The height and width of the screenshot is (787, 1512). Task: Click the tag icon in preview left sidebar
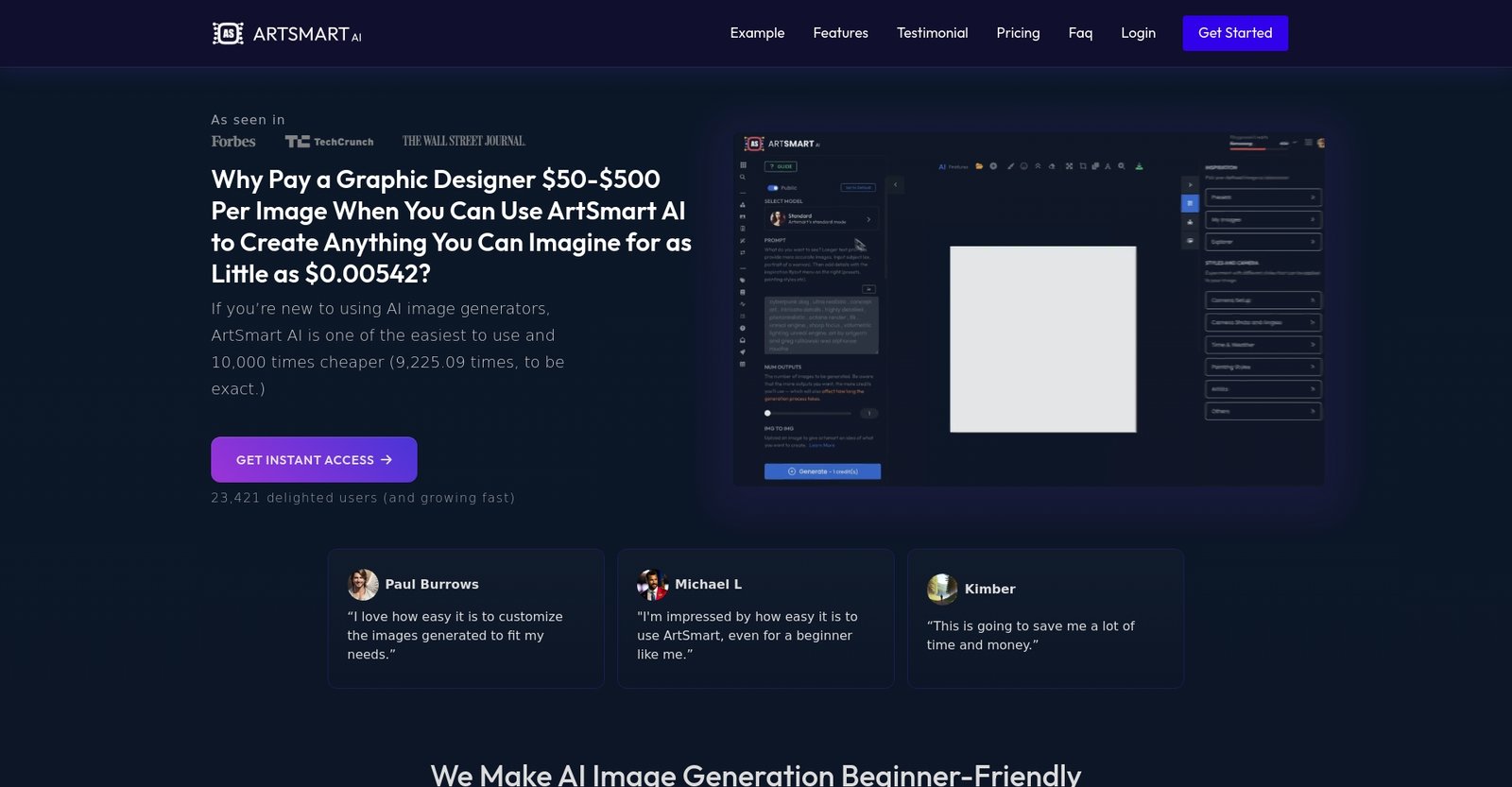[743, 281]
